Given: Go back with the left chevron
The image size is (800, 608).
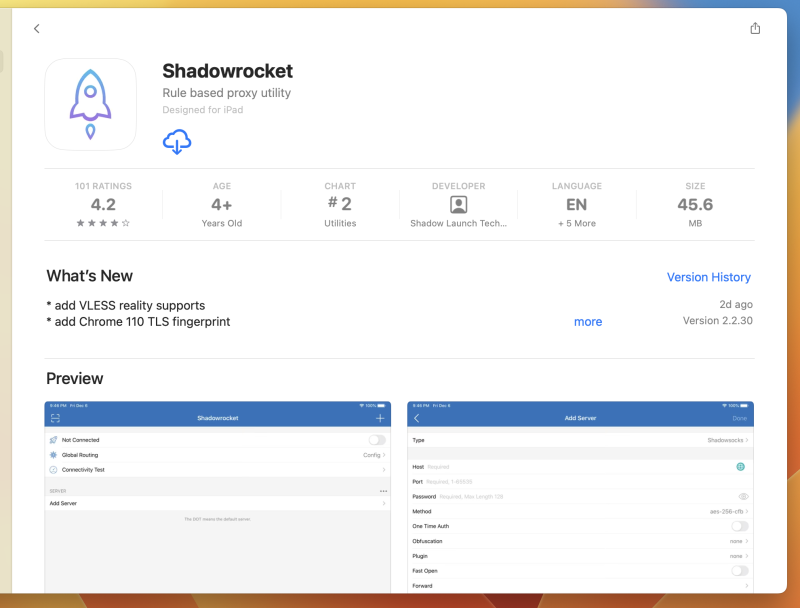Looking at the screenshot, I should (37, 29).
